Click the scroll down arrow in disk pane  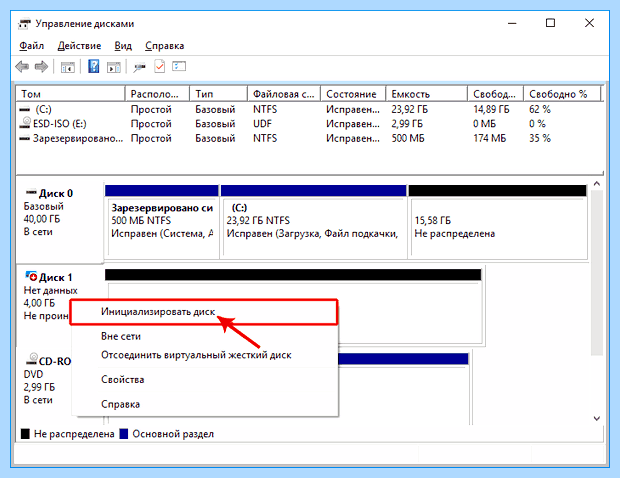(x=597, y=418)
